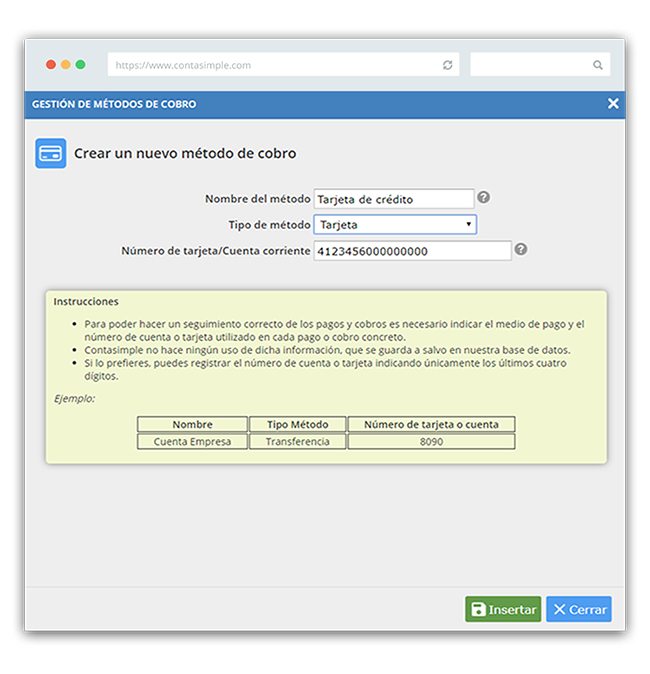Click the magnifier icon in browser search box

[598, 65]
